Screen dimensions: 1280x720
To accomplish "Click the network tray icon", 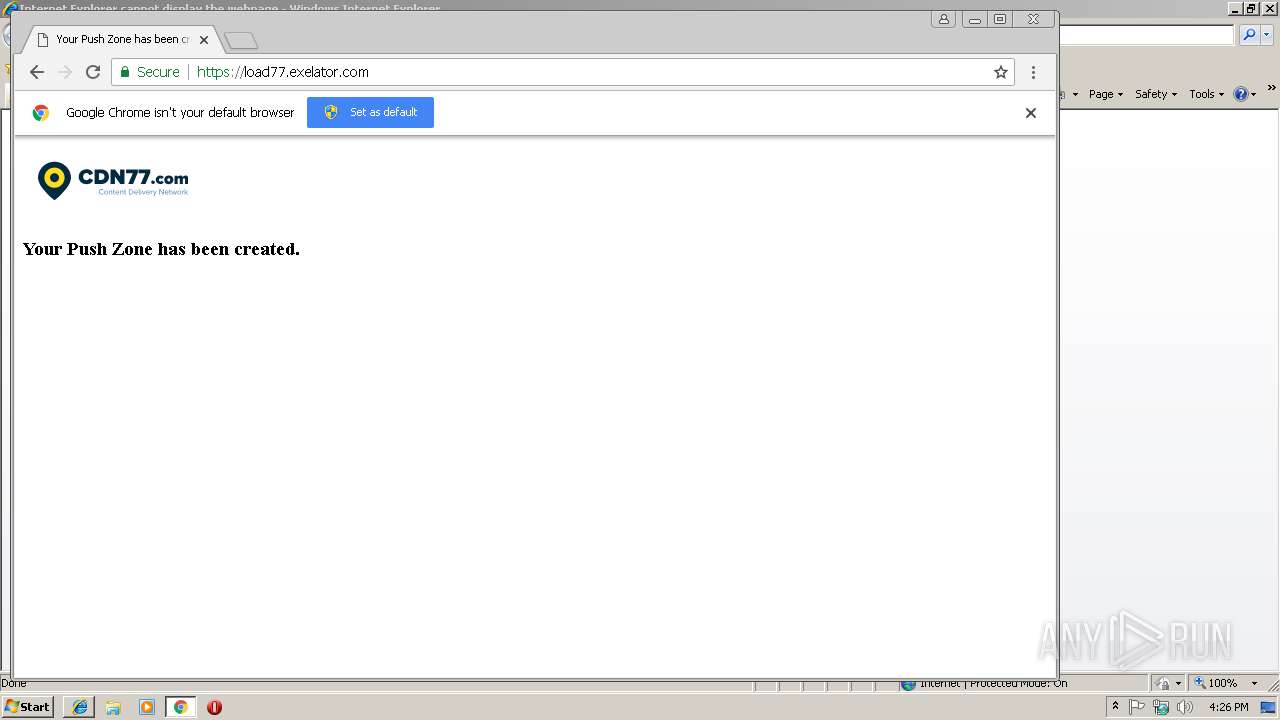I will 1161,707.
